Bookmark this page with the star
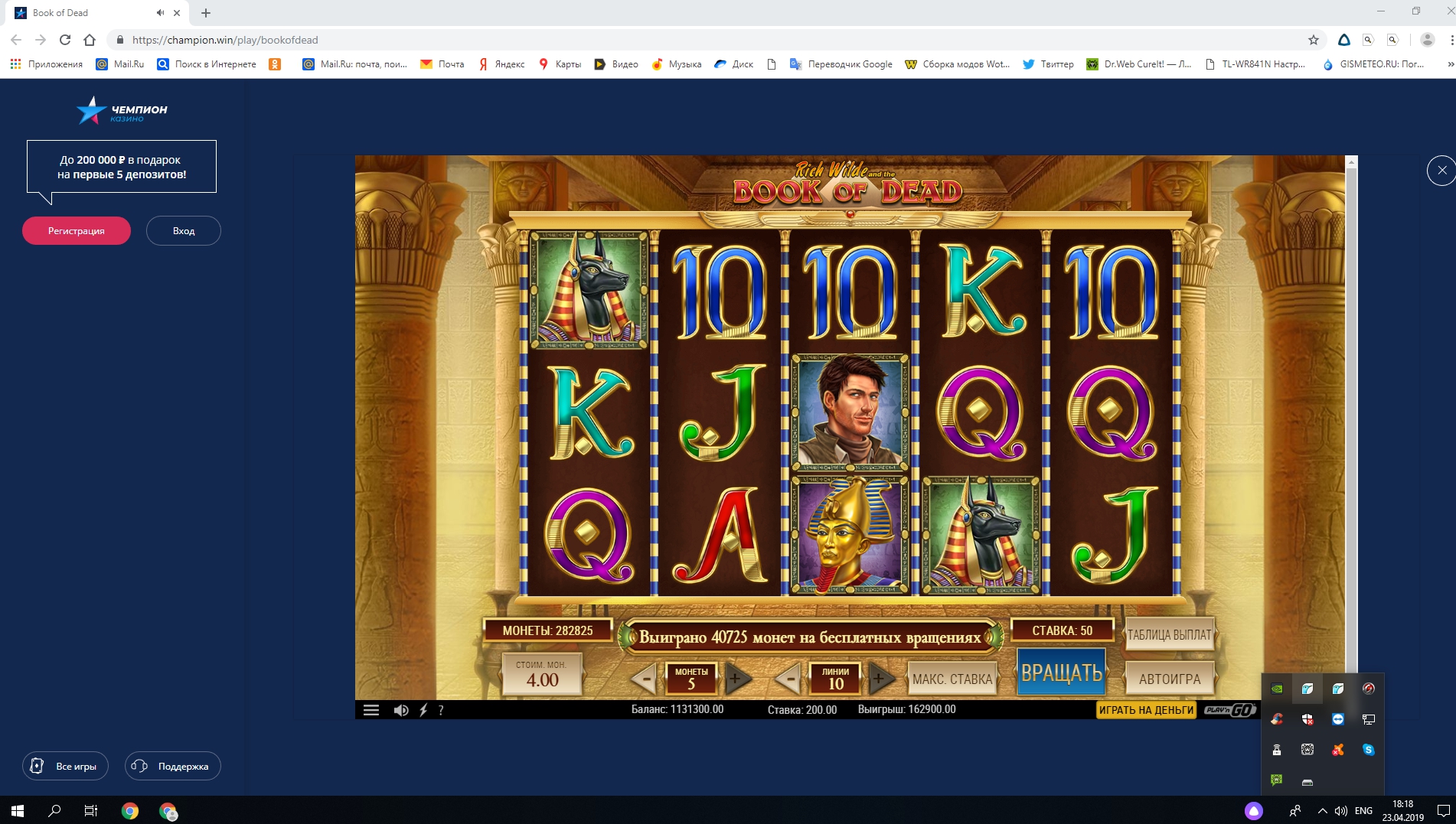This screenshot has height=824, width=1456. (1314, 40)
